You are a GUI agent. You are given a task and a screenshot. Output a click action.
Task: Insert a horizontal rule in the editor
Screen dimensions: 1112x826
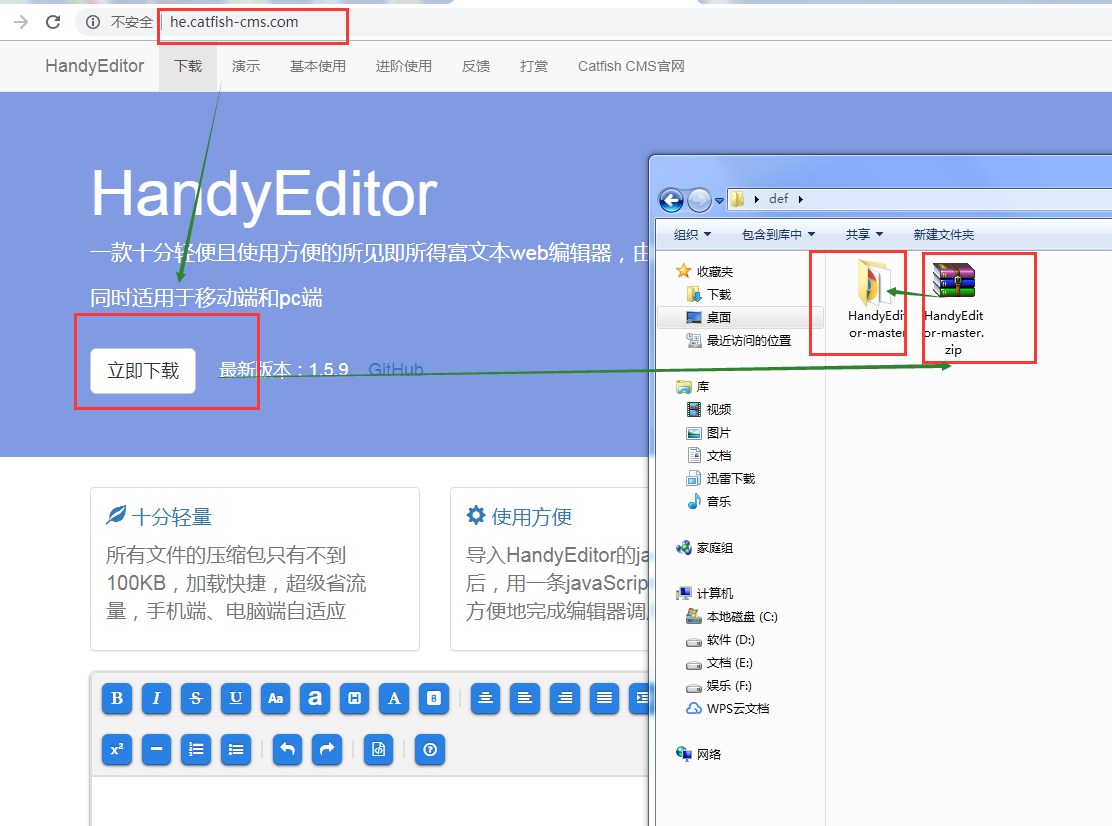(x=157, y=749)
